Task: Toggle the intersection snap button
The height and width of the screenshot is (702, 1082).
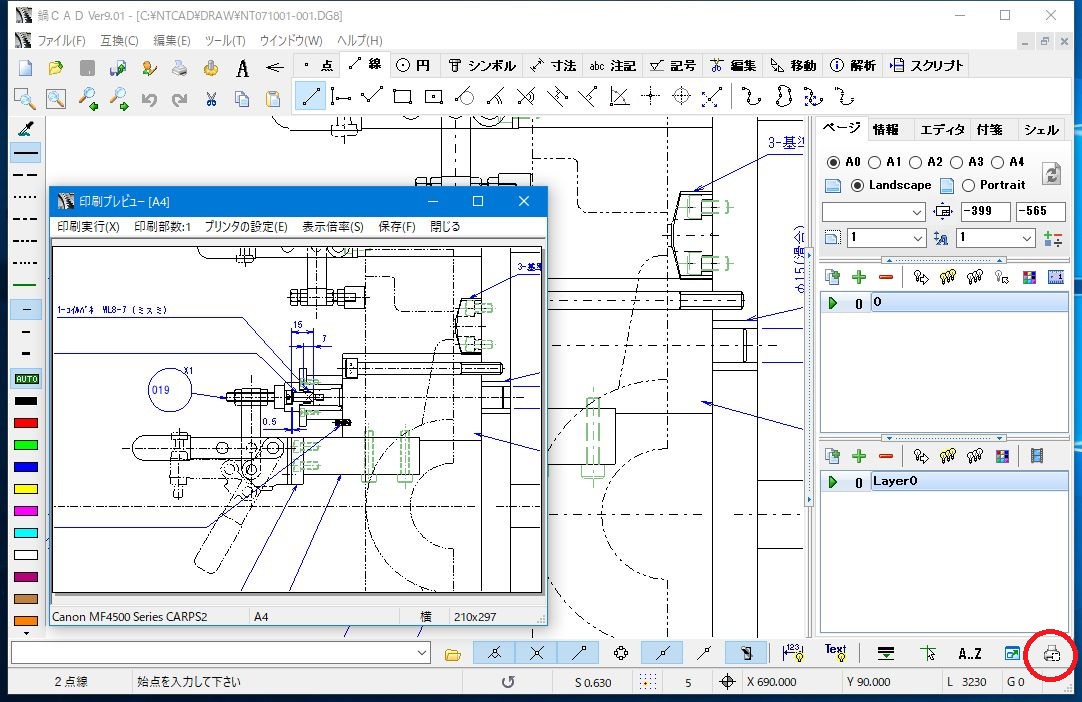Action: (x=536, y=653)
